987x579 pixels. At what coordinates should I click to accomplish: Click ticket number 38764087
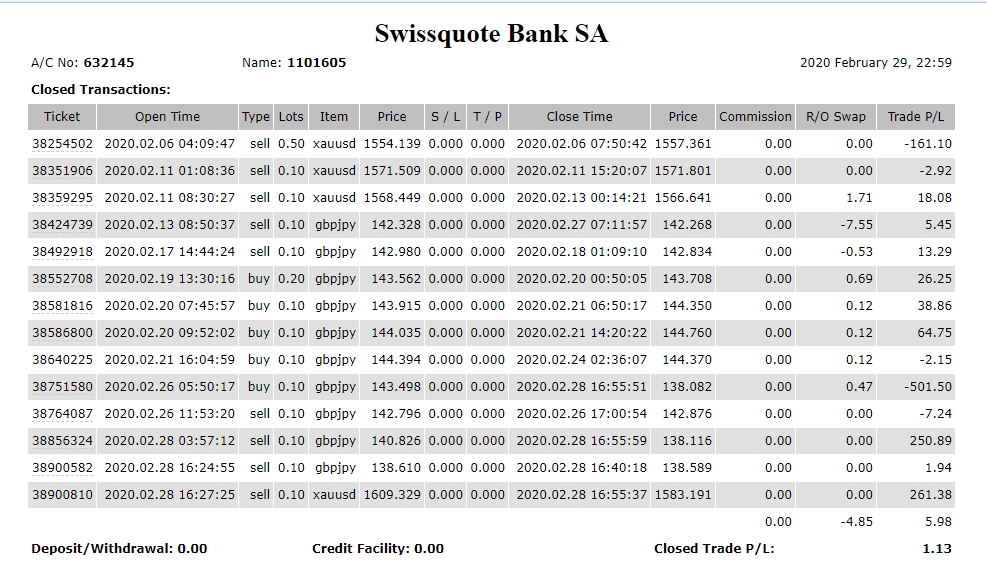click(62, 414)
